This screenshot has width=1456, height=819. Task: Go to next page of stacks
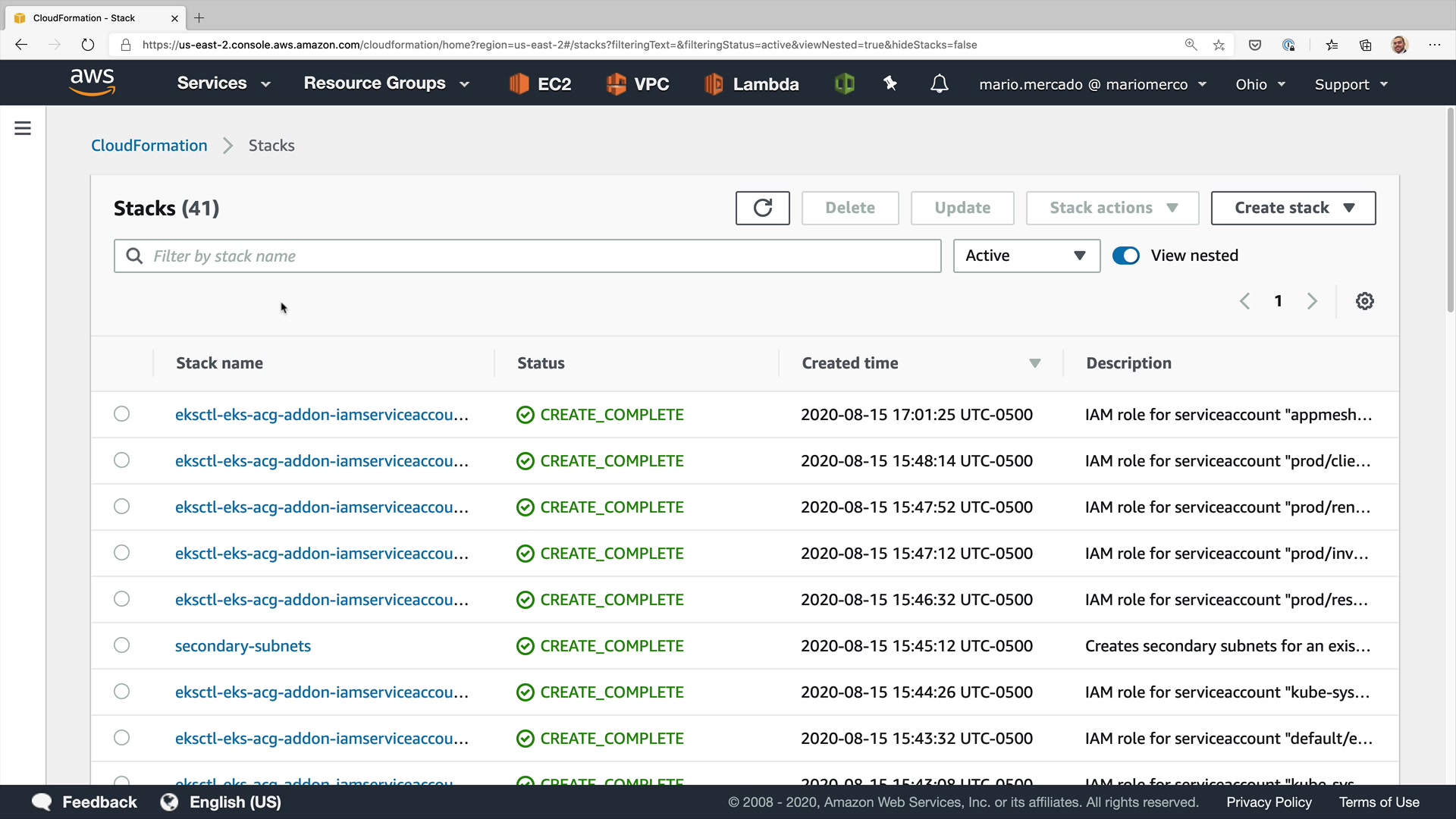[x=1312, y=301]
